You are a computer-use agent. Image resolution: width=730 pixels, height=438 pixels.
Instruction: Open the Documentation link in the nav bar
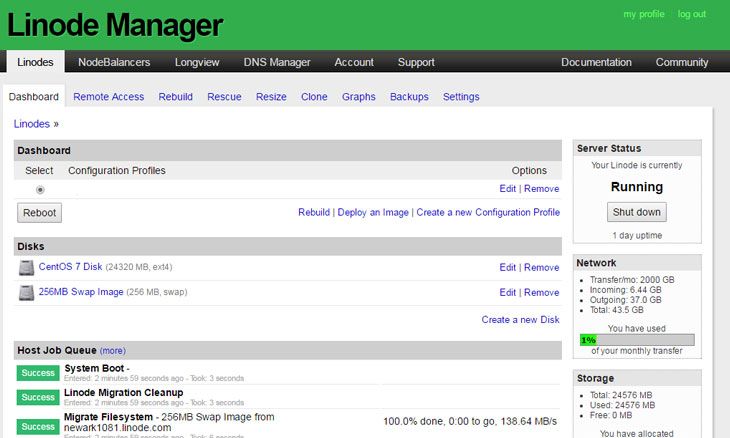596,62
